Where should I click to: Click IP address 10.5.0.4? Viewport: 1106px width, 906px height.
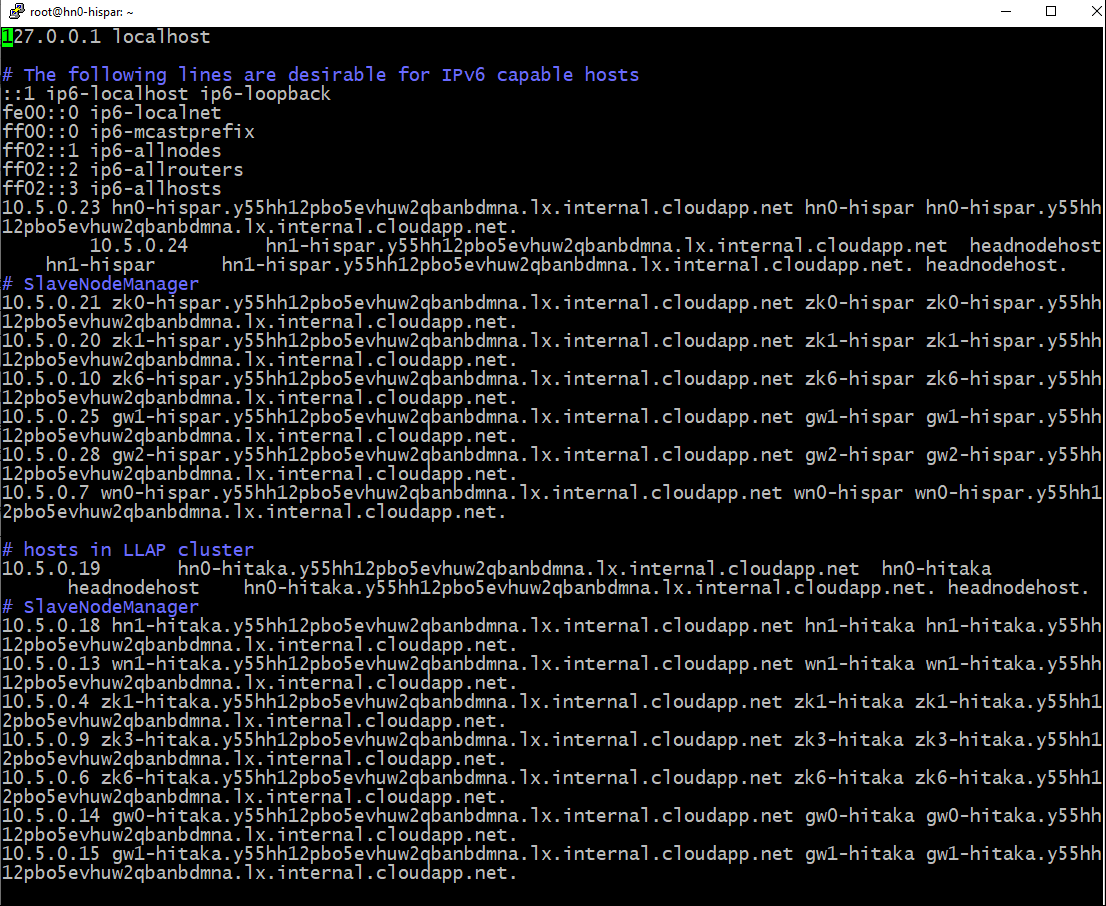click(46, 703)
